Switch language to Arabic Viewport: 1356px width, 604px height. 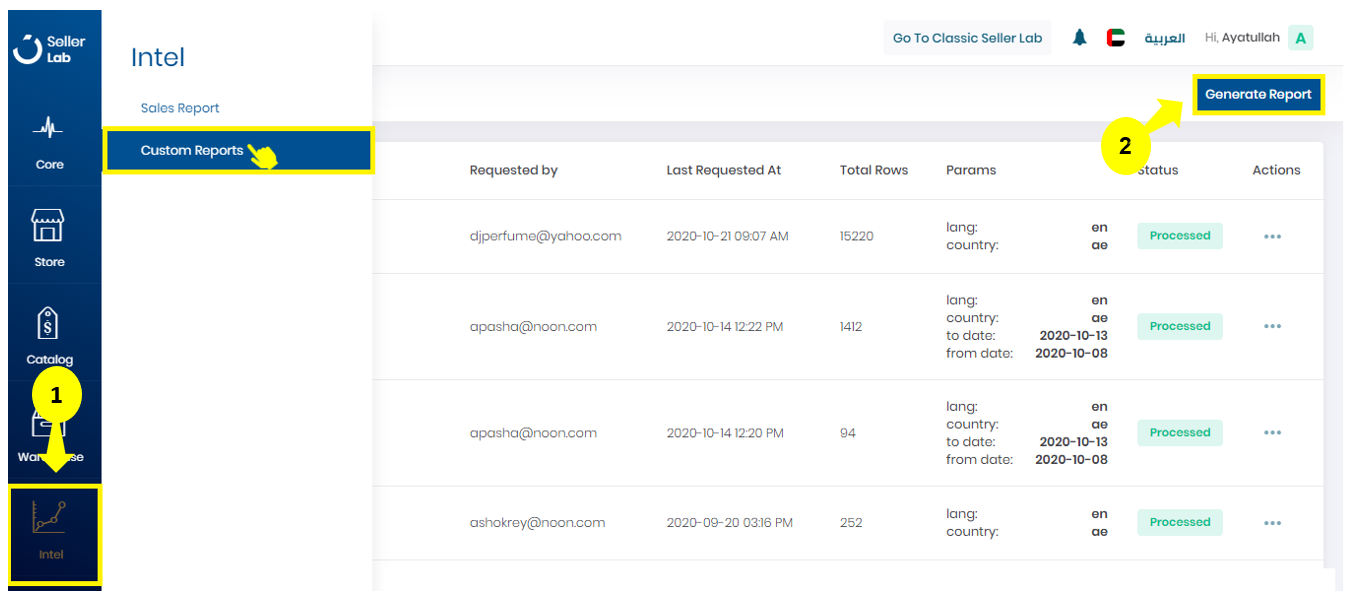pyautogui.click(x=1165, y=38)
